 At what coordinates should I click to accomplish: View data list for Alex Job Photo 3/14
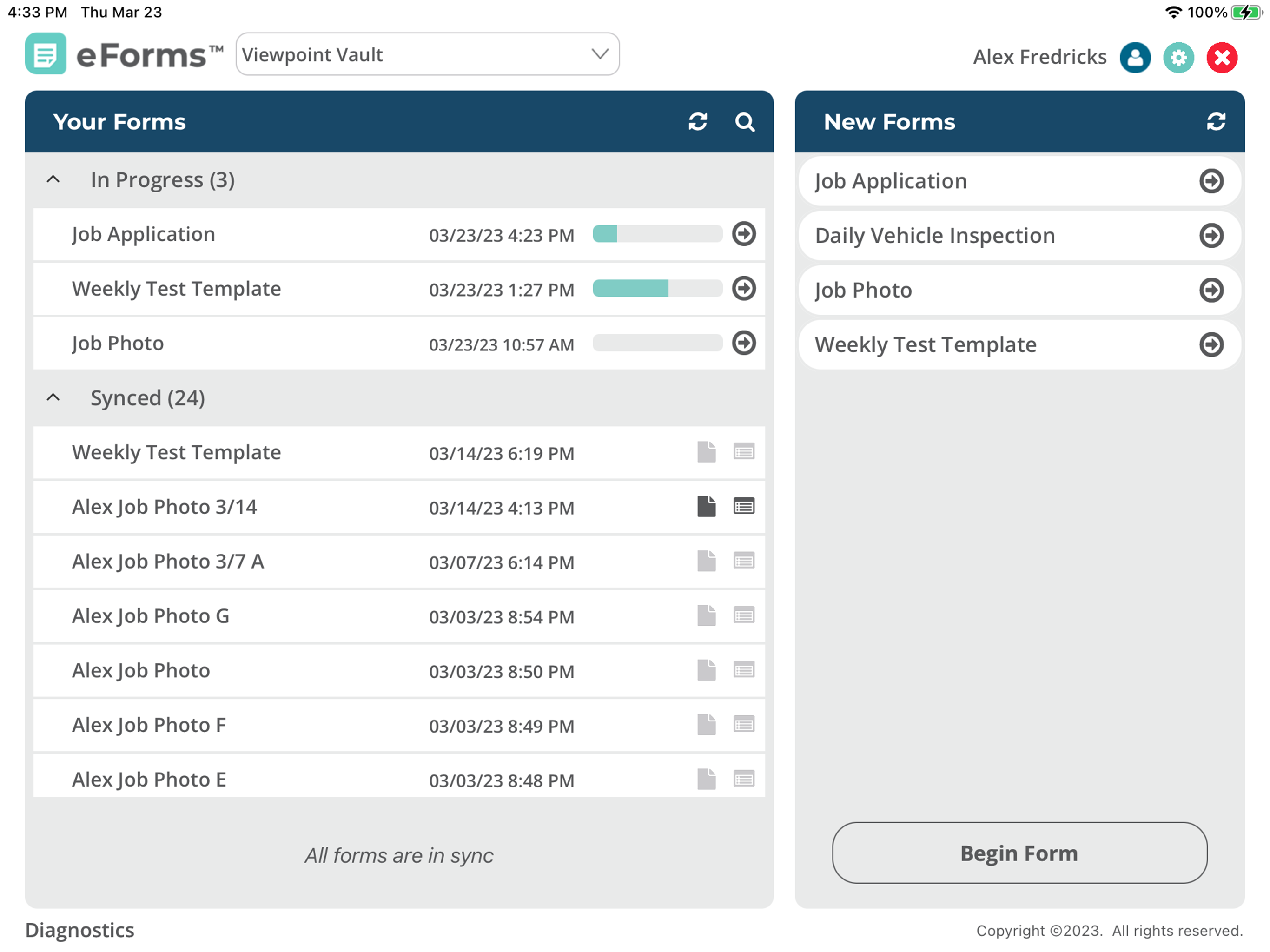point(744,506)
